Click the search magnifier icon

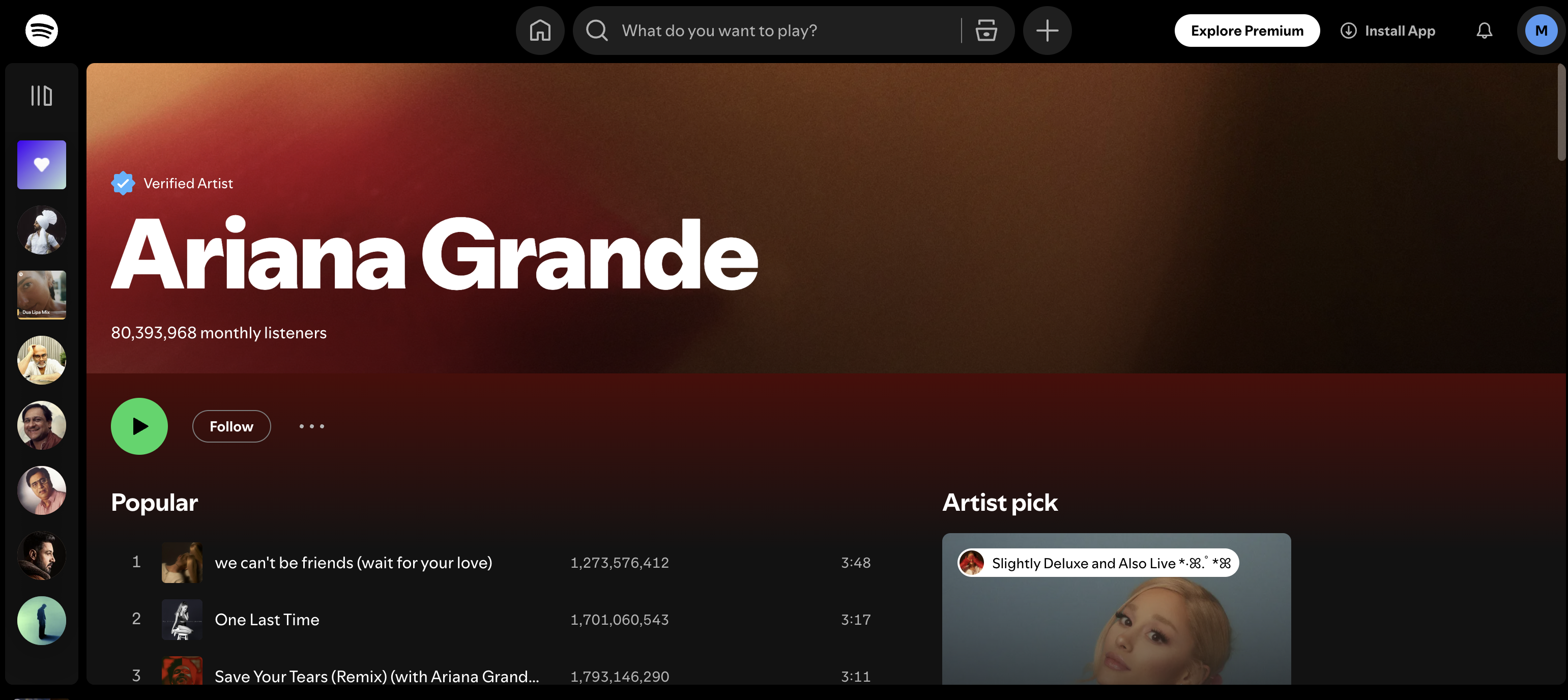pos(597,30)
